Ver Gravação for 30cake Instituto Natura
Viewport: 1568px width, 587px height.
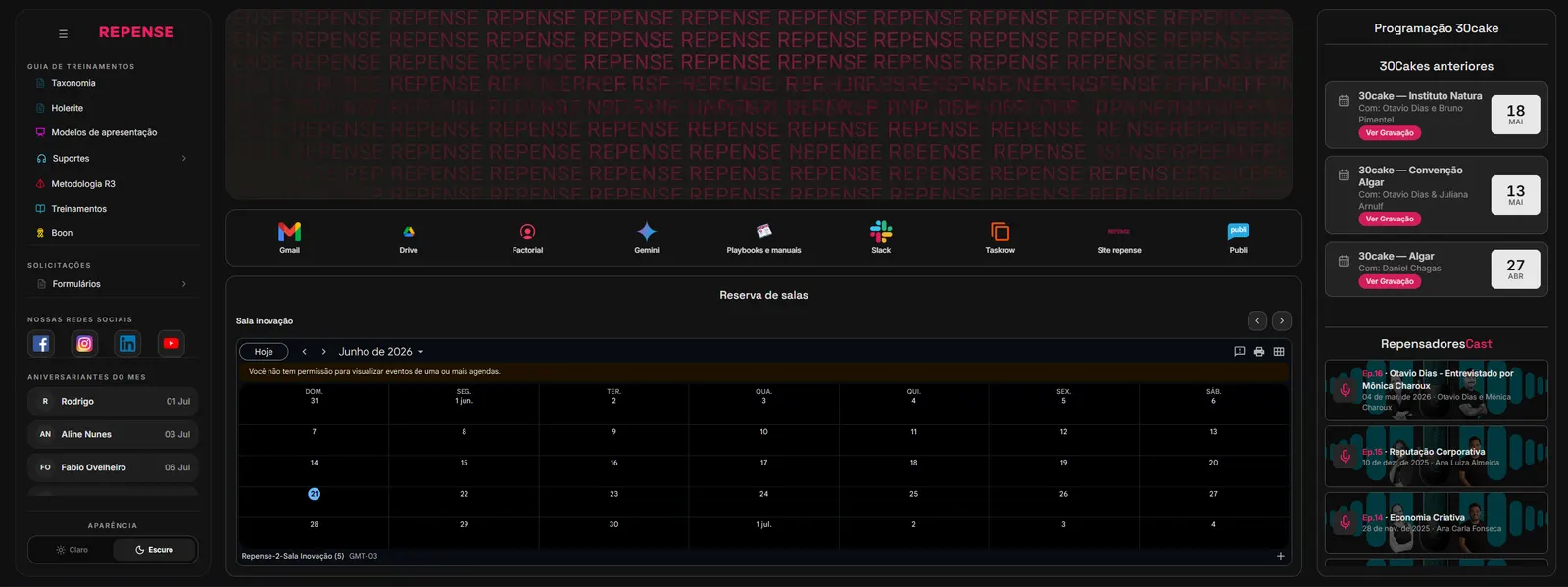pyautogui.click(x=1390, y=133)
